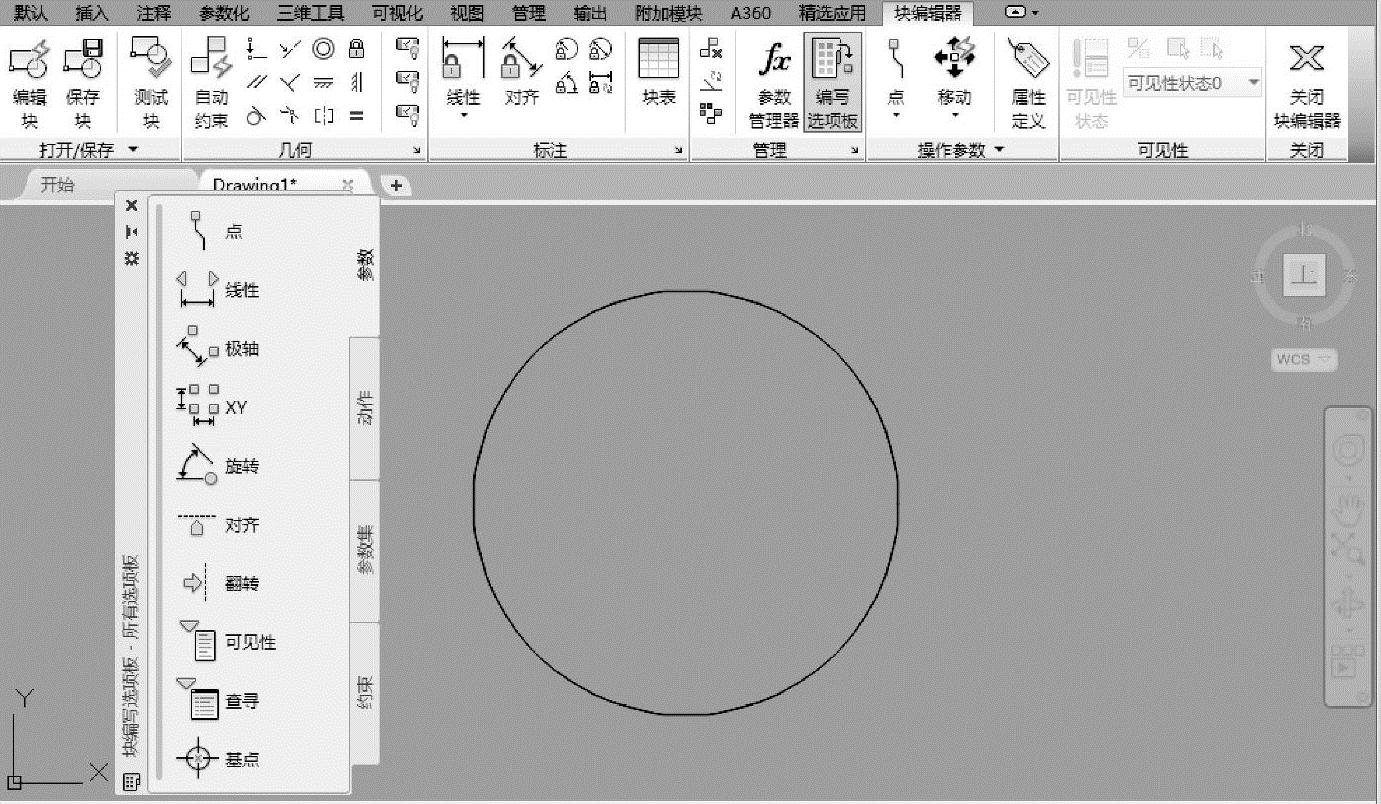Viewport: 1381px width, 804px height.
Task: Click the ViewCube top (上) face
Action: [1304, 275]
